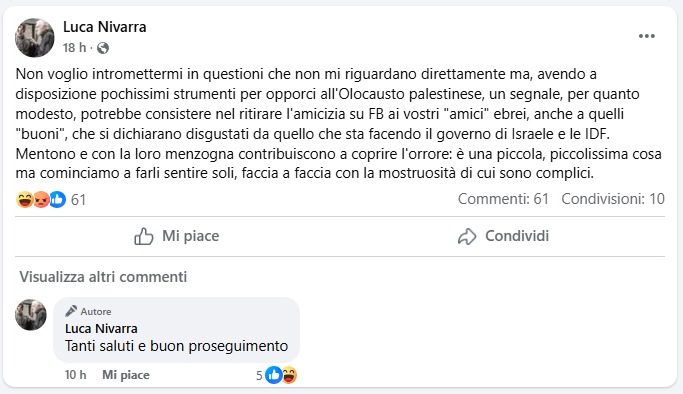
Task: Click the laughing reaction emoji under post
Action: pyautogui.click(x=25, y=199)
